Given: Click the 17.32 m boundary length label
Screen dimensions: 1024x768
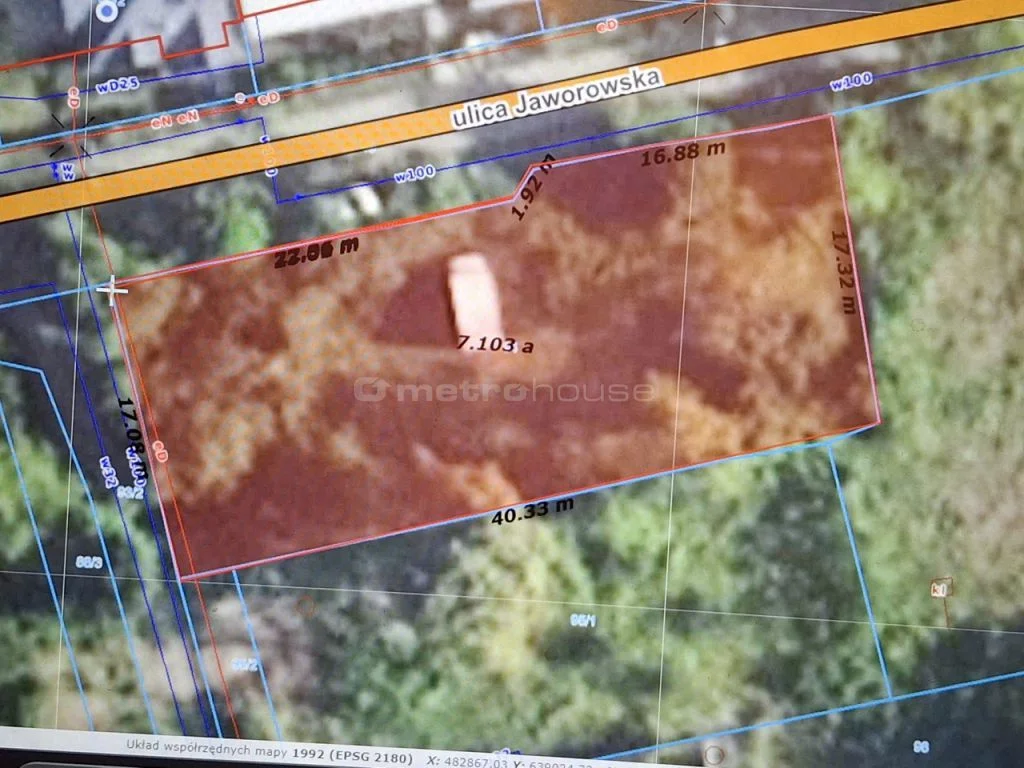Looking at the screenshot, I should coord(843,271).
